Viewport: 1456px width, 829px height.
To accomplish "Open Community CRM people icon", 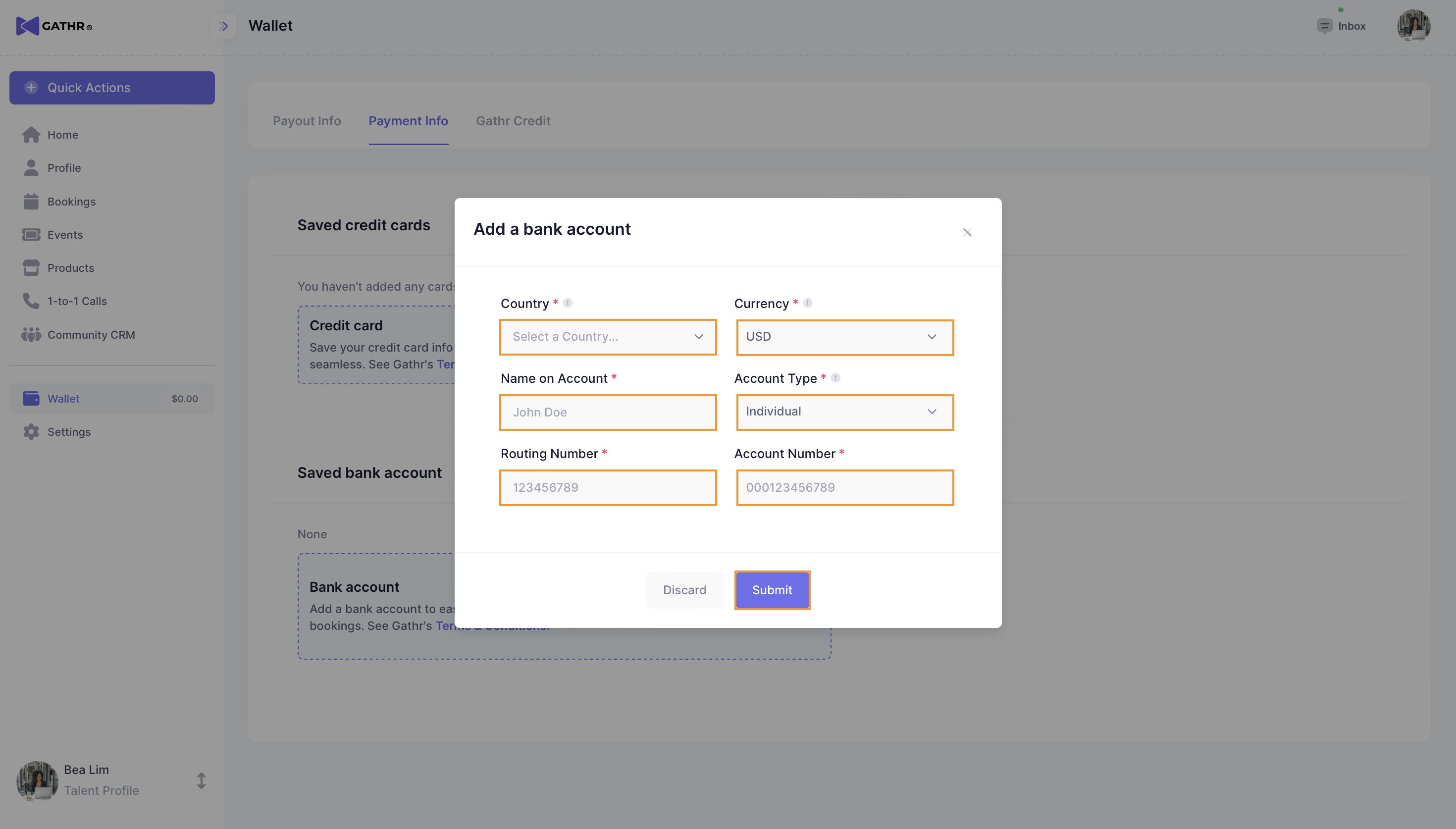I will [x=31, y=335].
